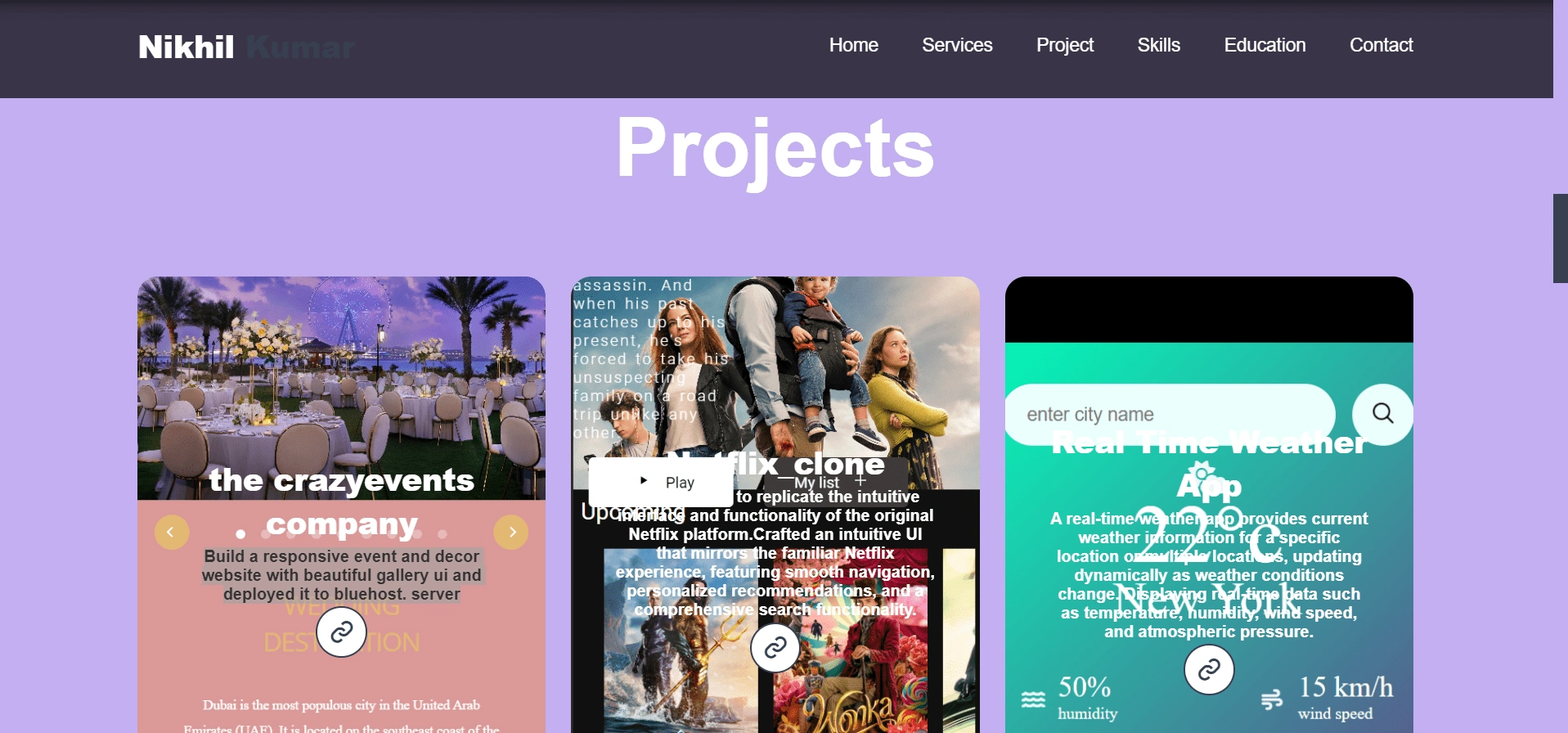Open the crazyevents company project link icon
This screenshot has height=733, width=1568.
341,632
